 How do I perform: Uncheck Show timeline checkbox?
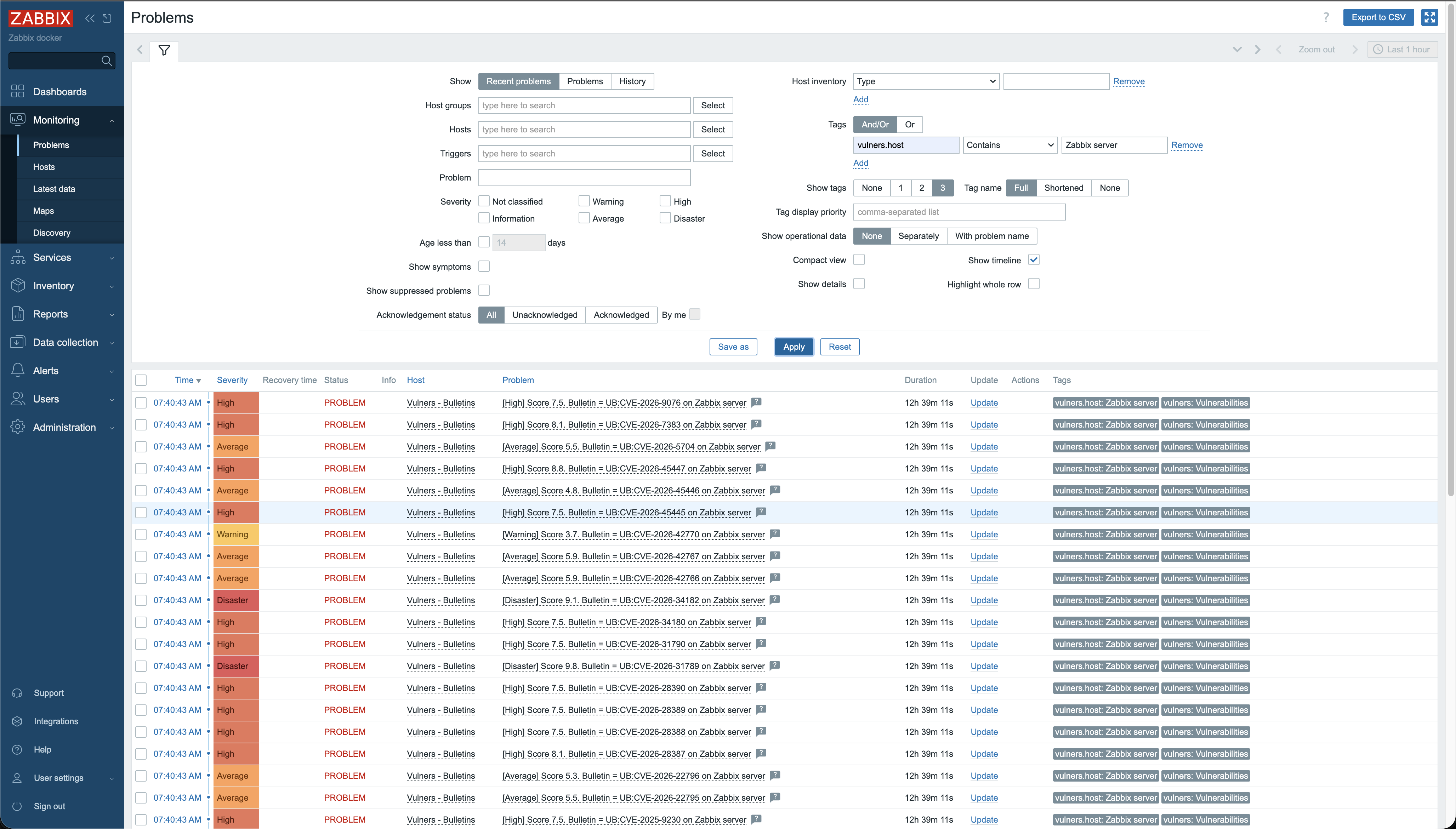[x=1034, y=259]
